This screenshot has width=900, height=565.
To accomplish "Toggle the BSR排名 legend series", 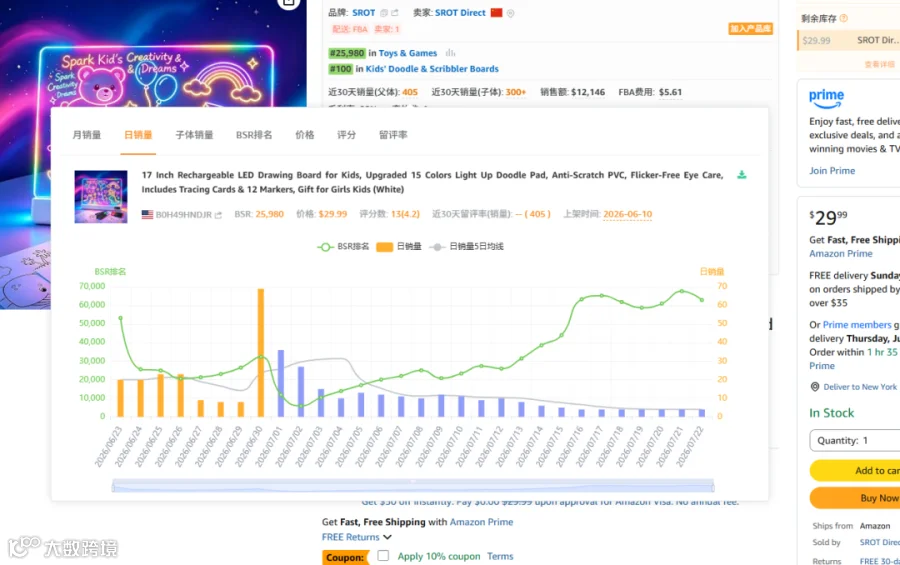I will pyautogui.click(x=343, y=246).
